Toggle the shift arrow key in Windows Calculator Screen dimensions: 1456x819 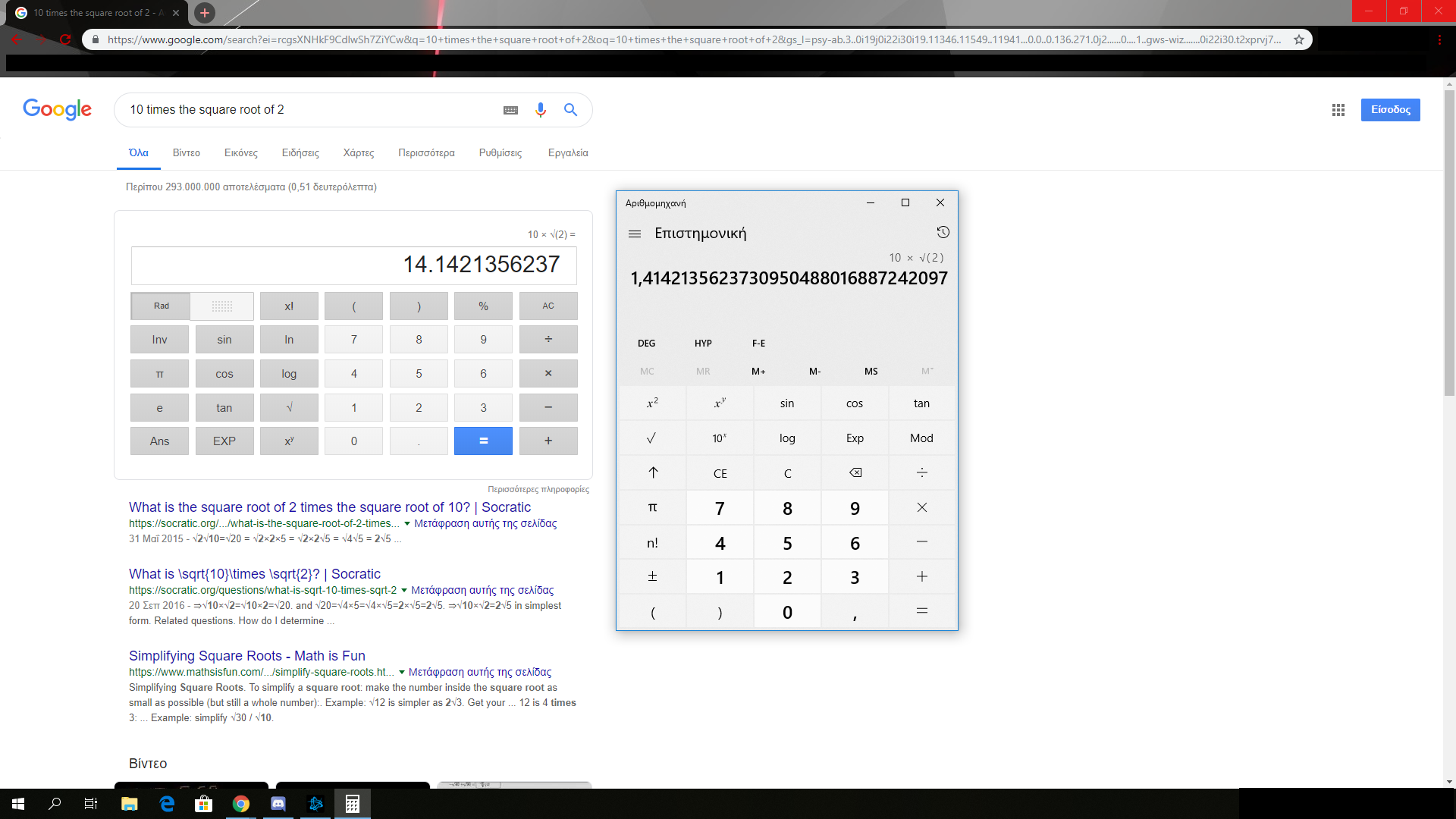pos(652,472)
